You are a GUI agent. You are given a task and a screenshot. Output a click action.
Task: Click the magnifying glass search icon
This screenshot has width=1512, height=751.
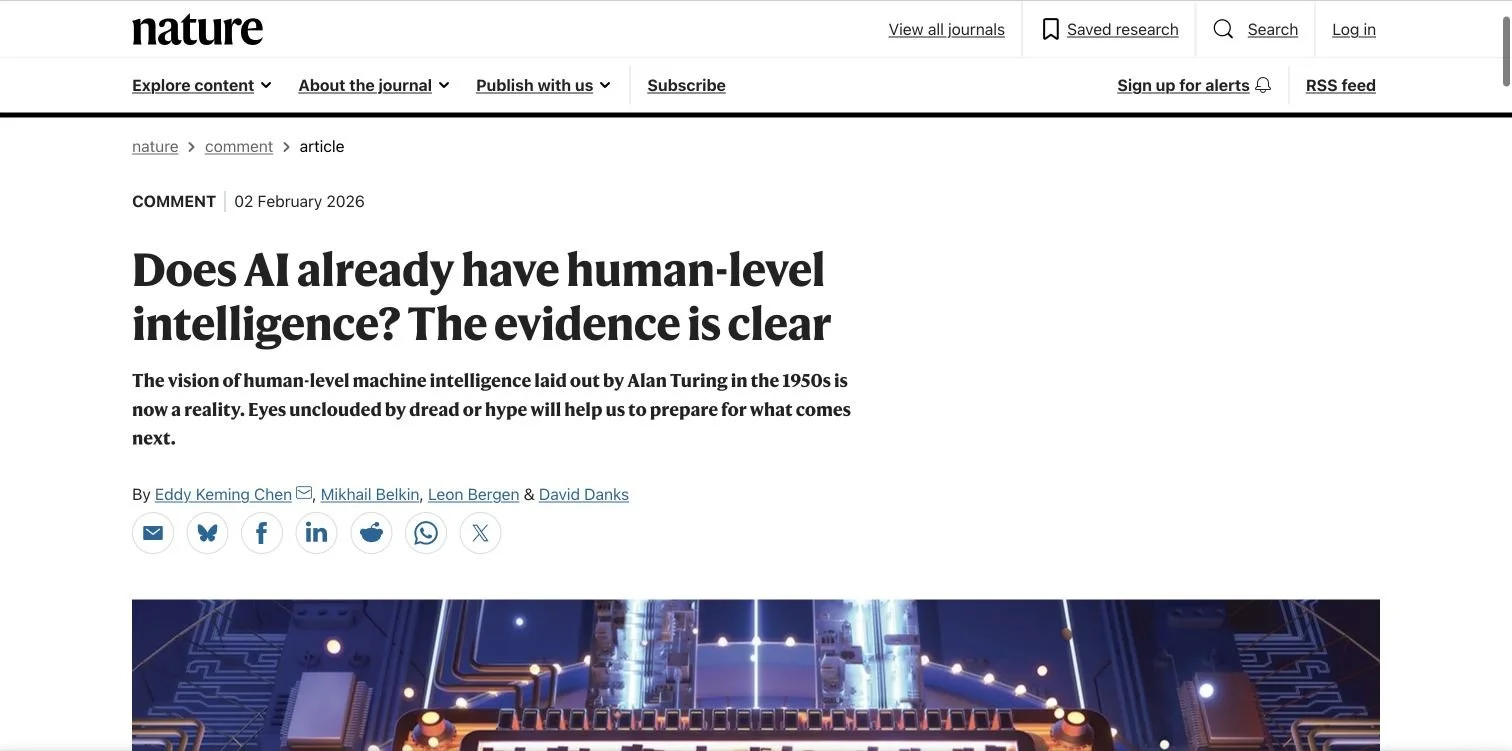pos(1223,29)
